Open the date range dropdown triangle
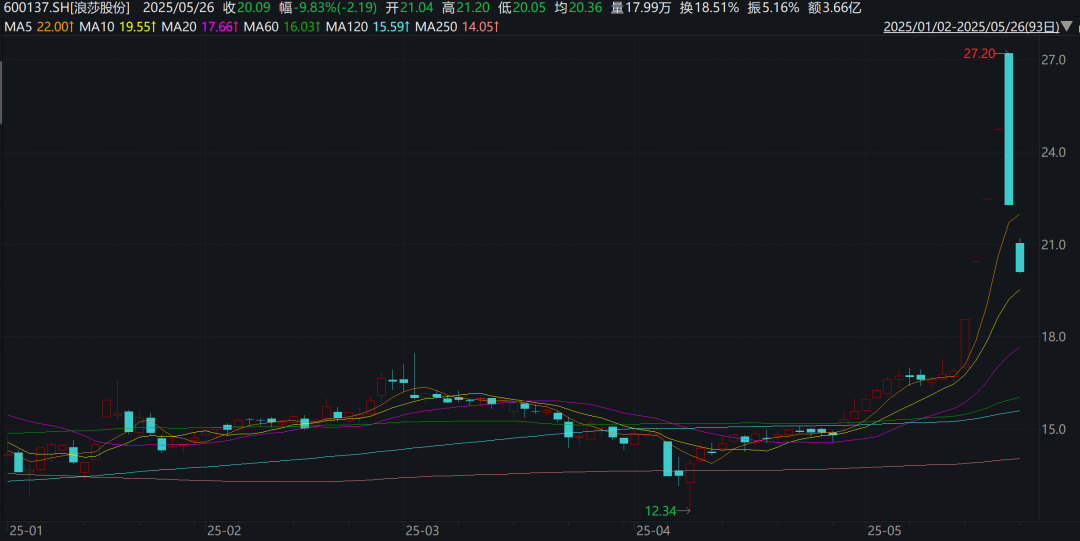Screen dimensions: 1080x541 tap(1066, 27)
